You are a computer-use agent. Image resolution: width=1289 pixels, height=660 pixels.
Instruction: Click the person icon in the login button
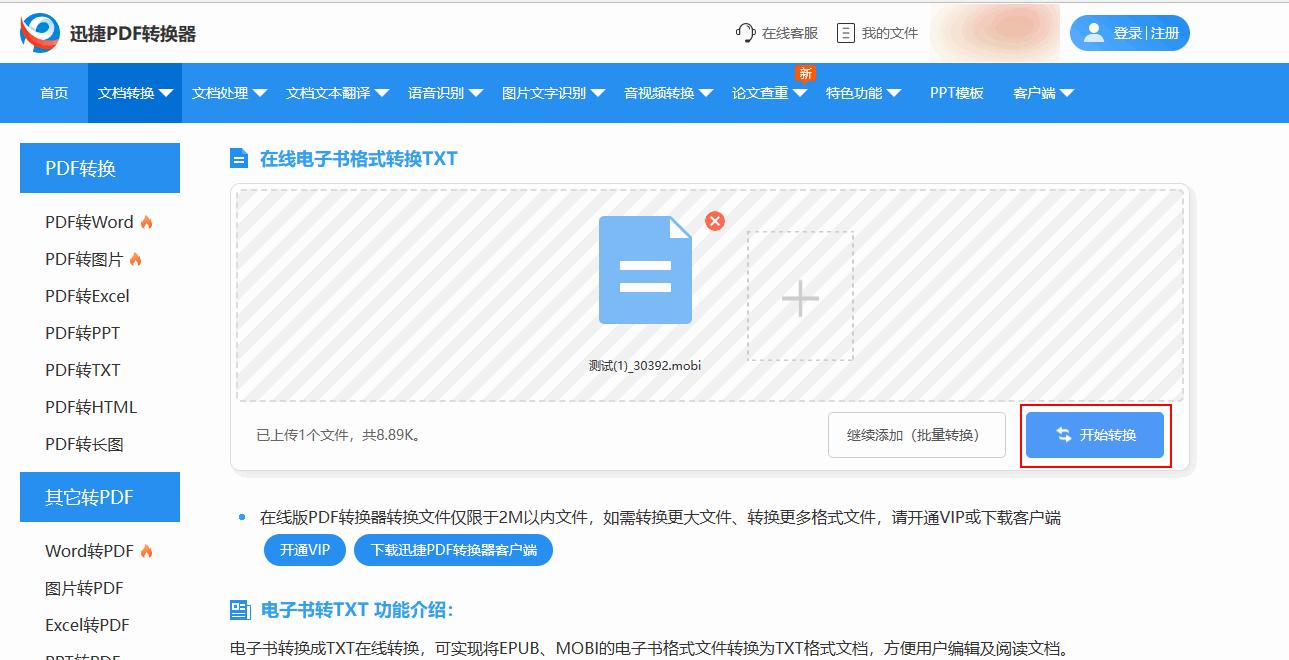1095,32
